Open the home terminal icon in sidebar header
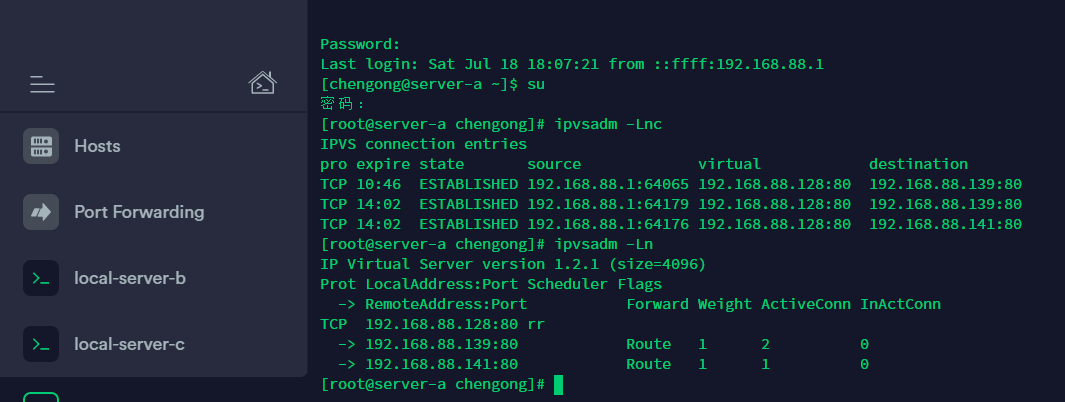Viewport: 1065px width, 402px height. pyautogui.click(x=263, y=83)
